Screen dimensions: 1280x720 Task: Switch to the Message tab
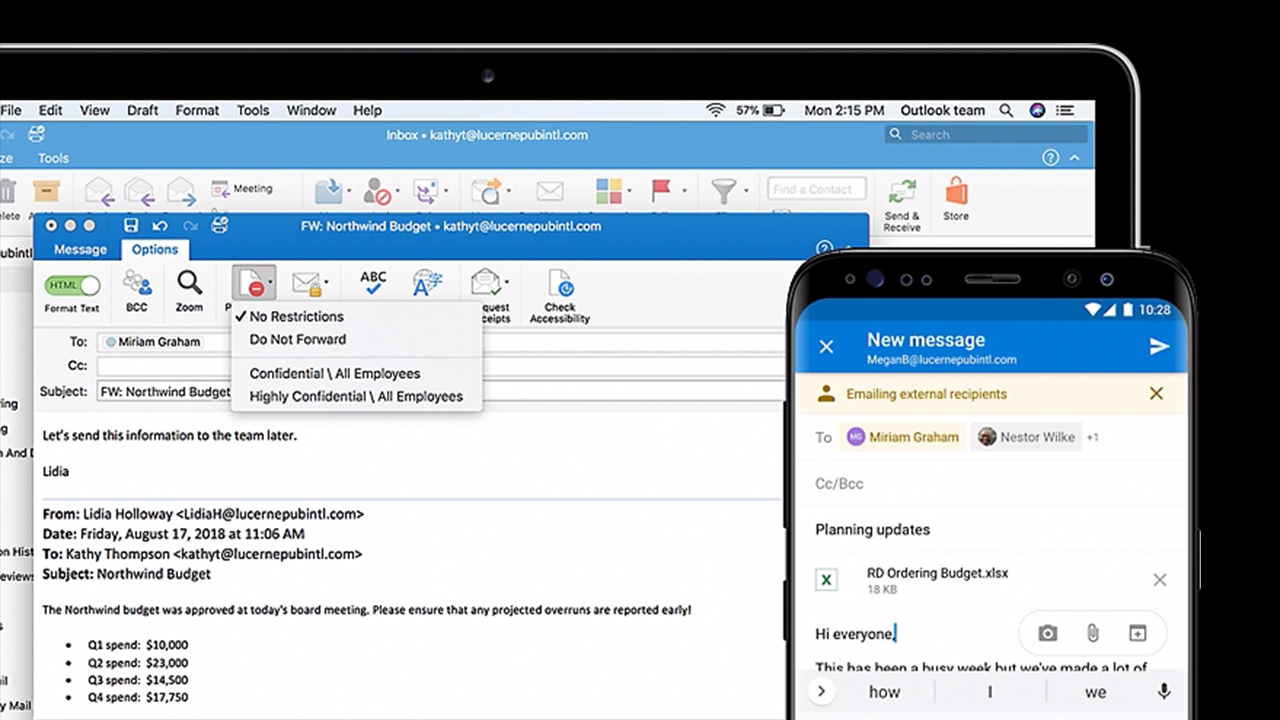(x=80, y=249)
